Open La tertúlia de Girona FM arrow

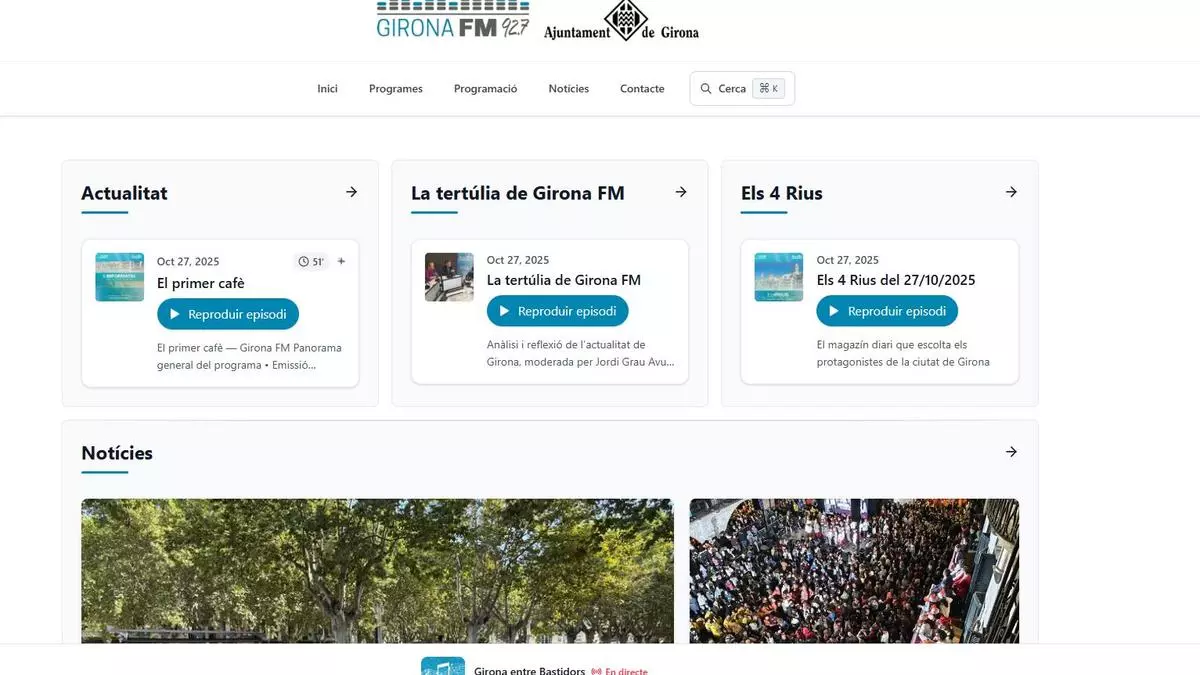tap(681, 192)
